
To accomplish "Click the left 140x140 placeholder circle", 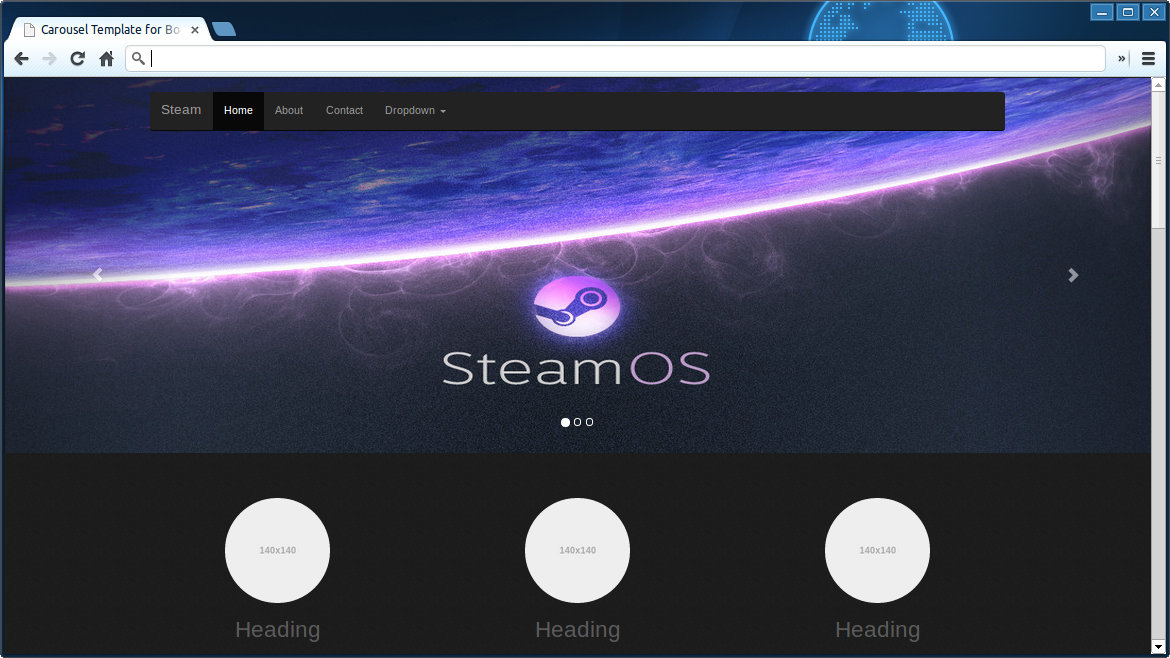I will click(x=278, y=551).
